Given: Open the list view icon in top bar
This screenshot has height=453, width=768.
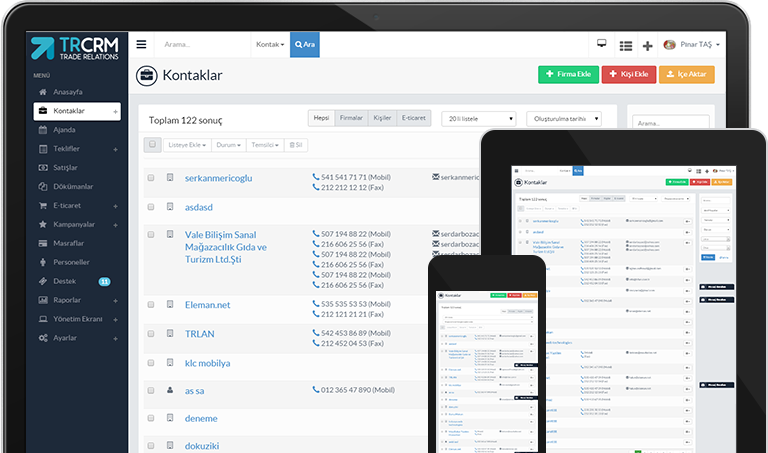Looking at the screenshot, I should [x=625, y=46].
